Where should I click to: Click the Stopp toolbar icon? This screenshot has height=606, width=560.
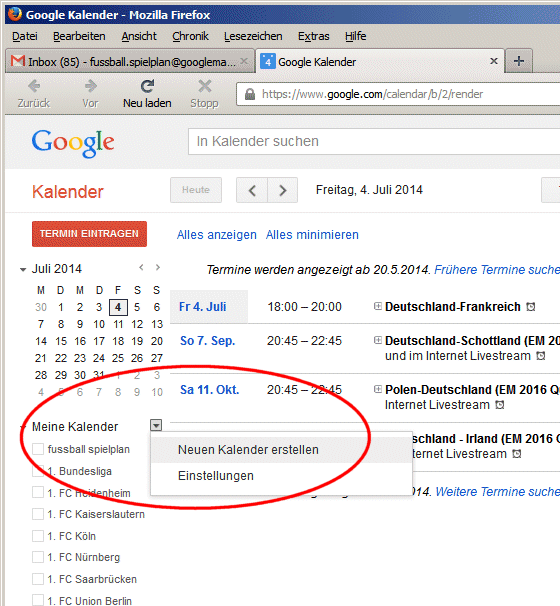(204, 86)
